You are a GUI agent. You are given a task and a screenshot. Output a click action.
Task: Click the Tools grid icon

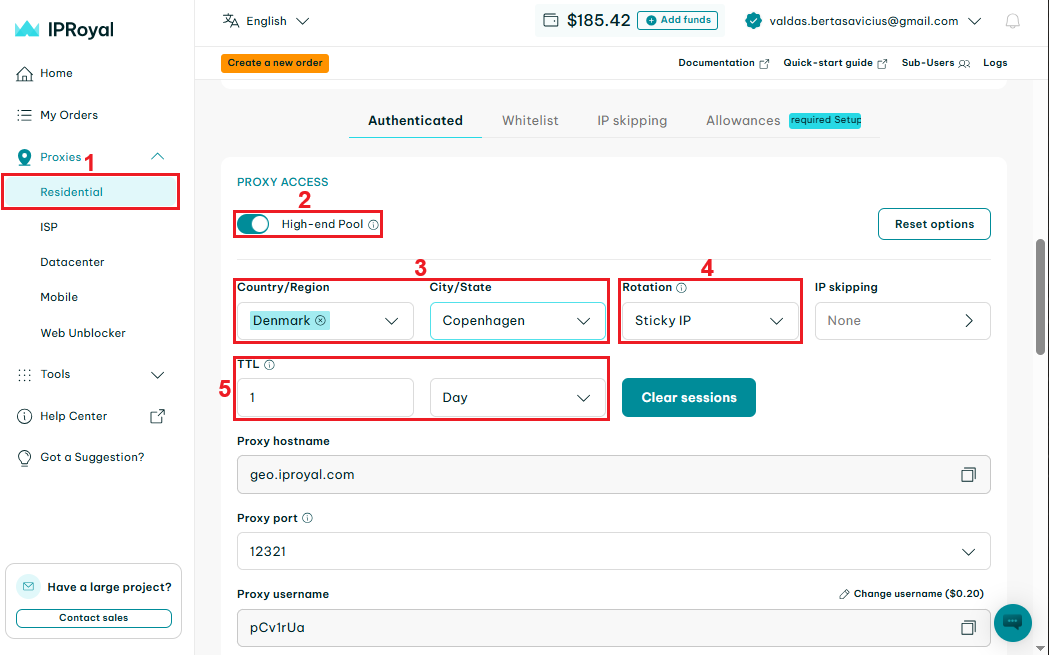[24, 375]
